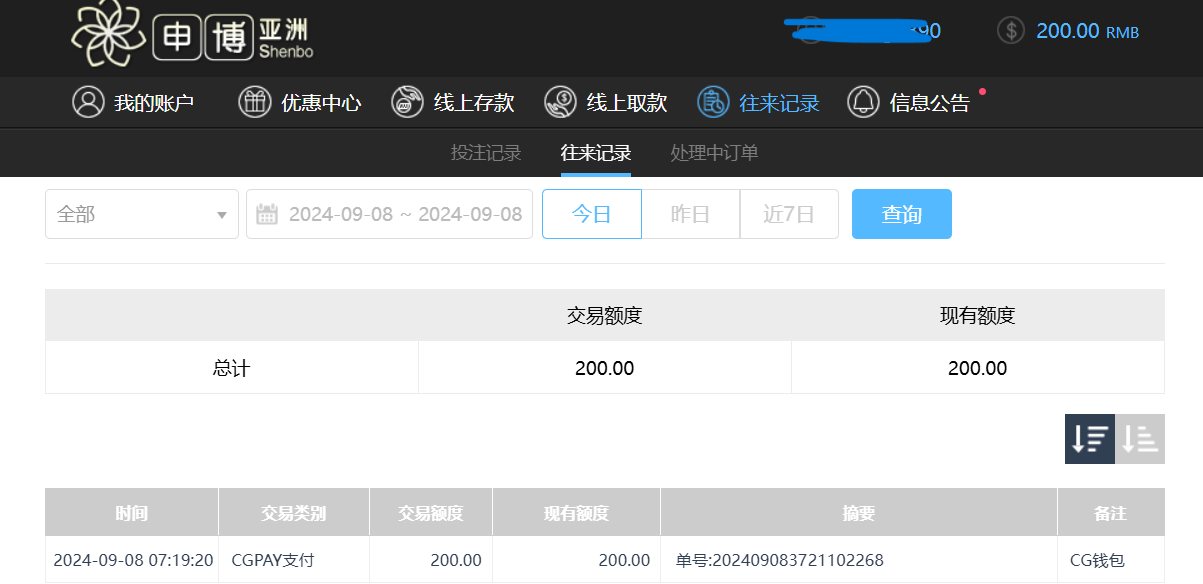Click the 线上存款 deposit icon
Image resolution: width=1203 pixels, height=584 pixels.
[407, 102]
